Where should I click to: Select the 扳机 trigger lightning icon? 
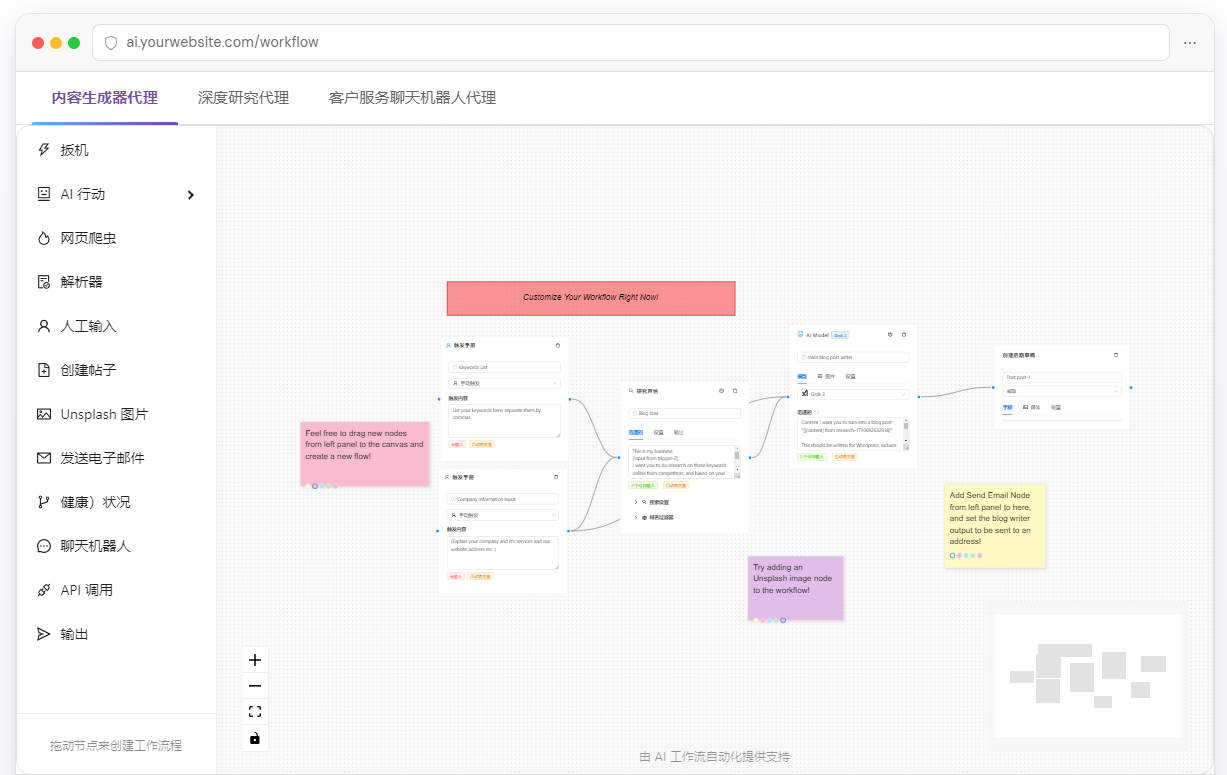tap(43, 150)
